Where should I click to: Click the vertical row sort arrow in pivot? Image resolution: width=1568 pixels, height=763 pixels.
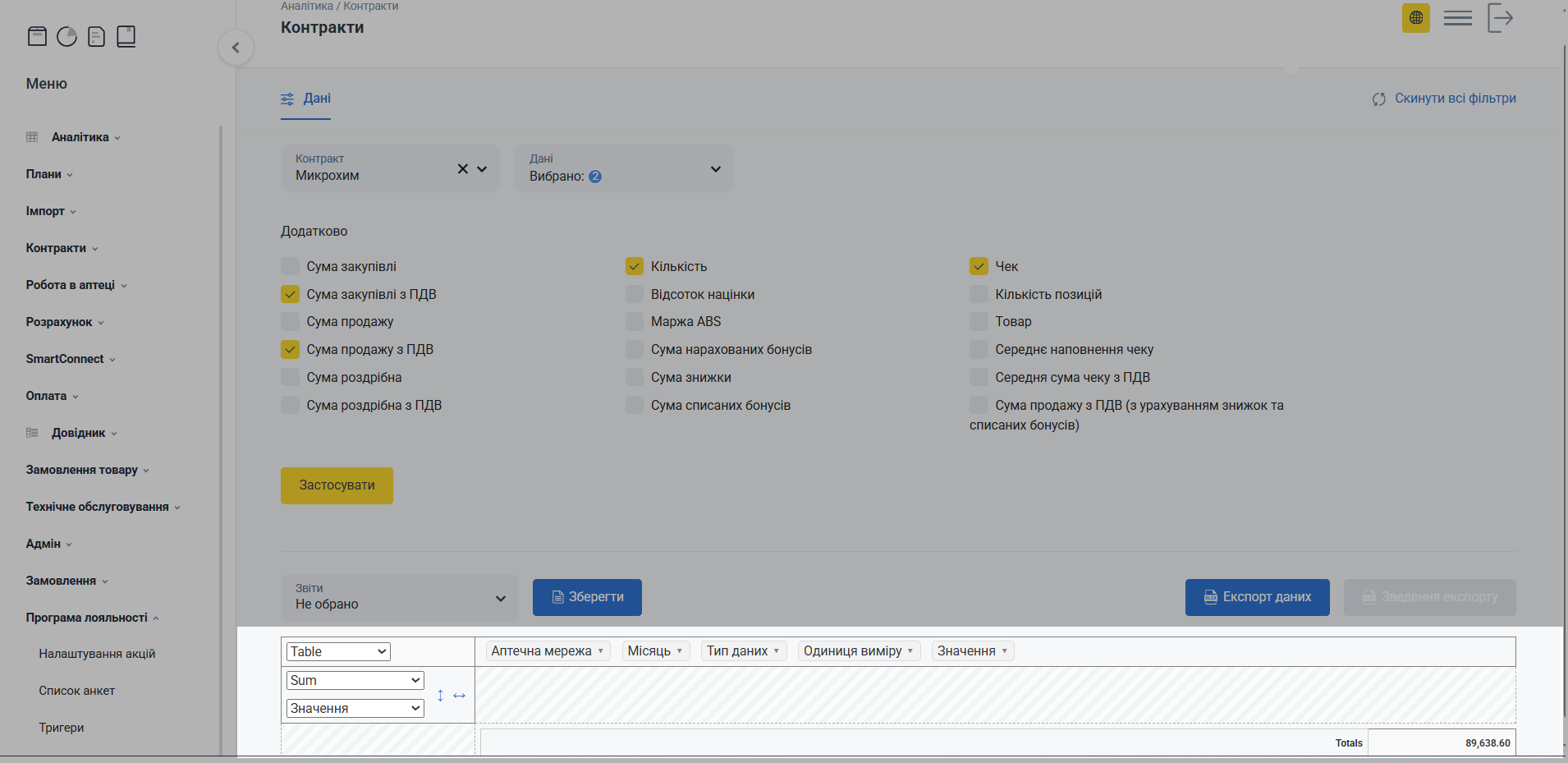[x=440, y=696]
